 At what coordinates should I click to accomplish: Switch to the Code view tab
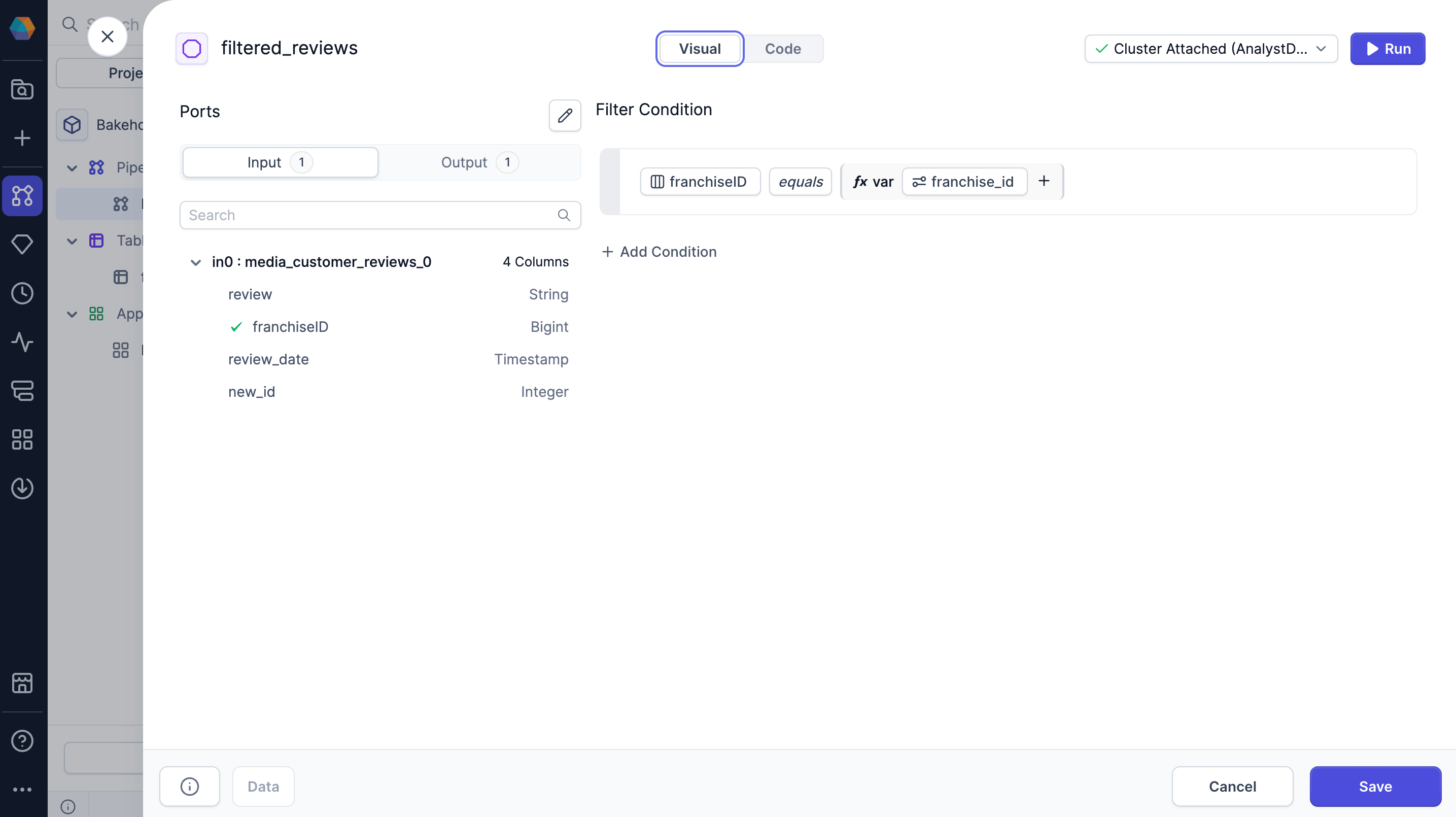(x=783, y=49)
